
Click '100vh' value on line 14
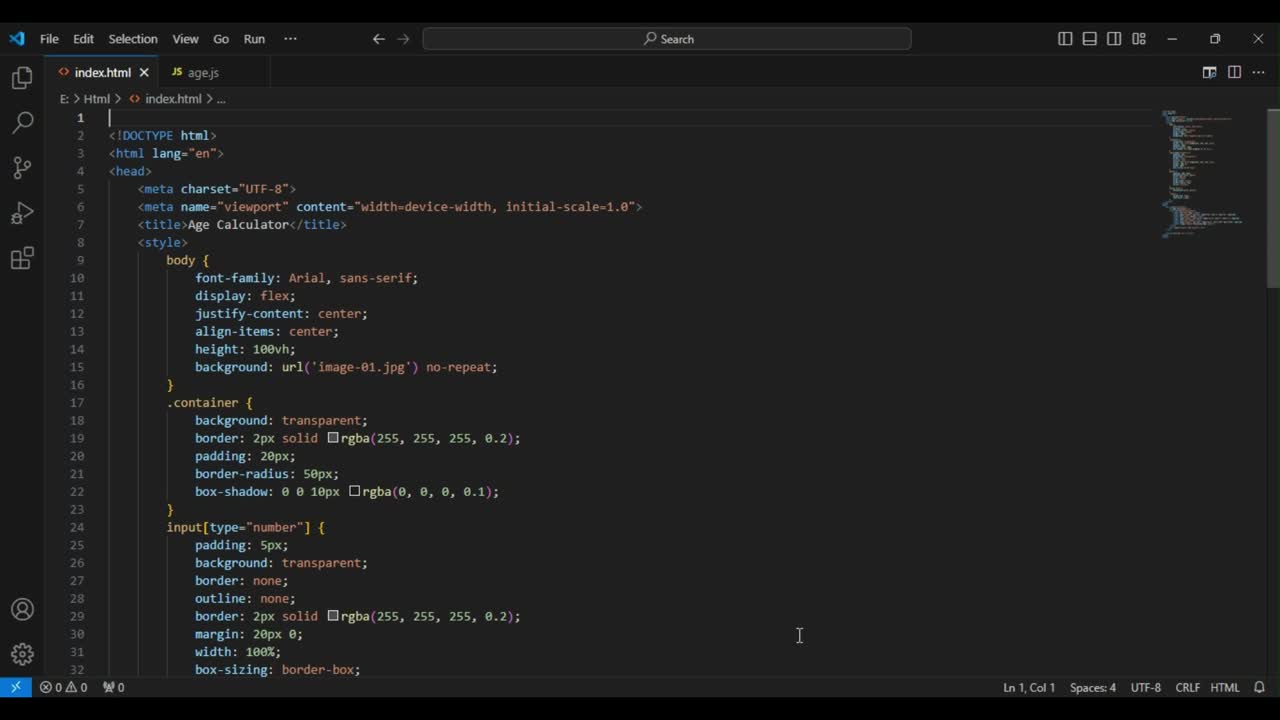pyautogui.click(x=271, y=349)
